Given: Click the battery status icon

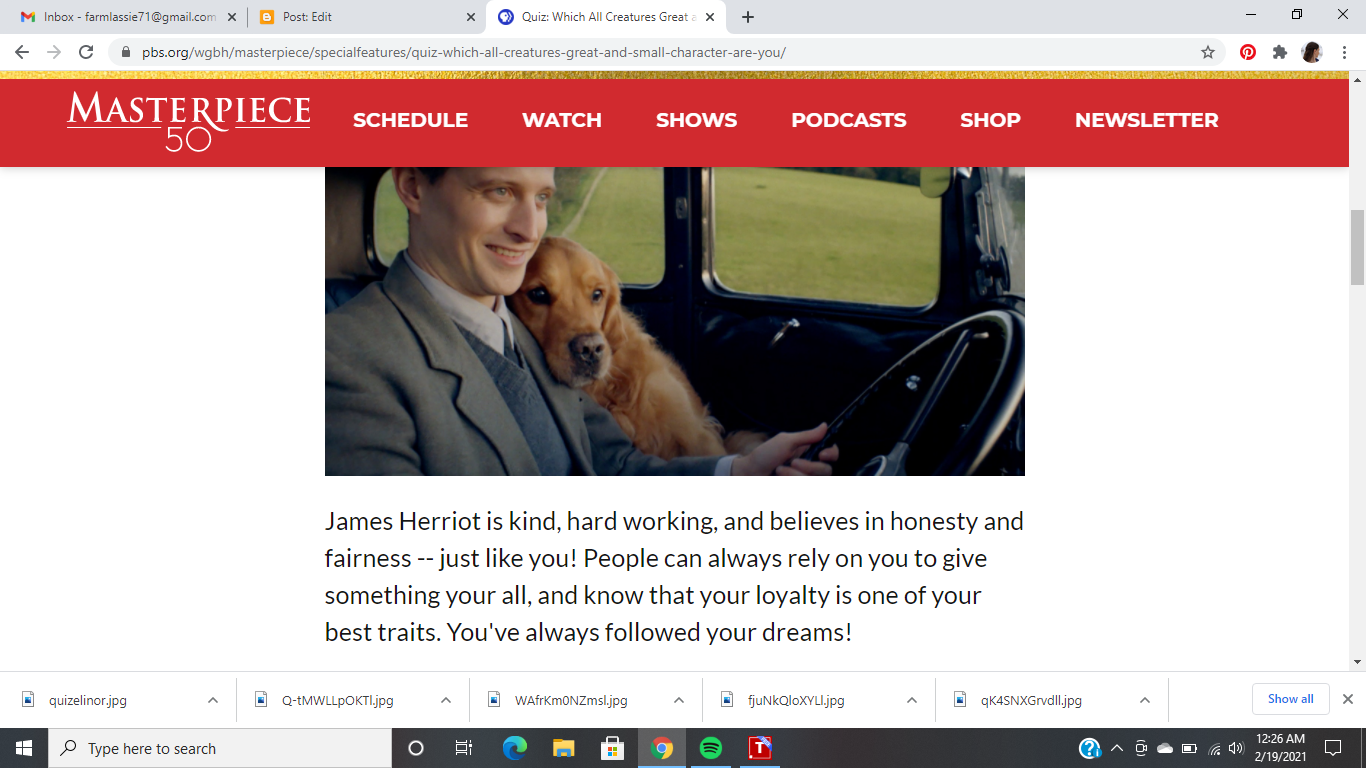Looking at the screenshot, I should [1189, 748].
